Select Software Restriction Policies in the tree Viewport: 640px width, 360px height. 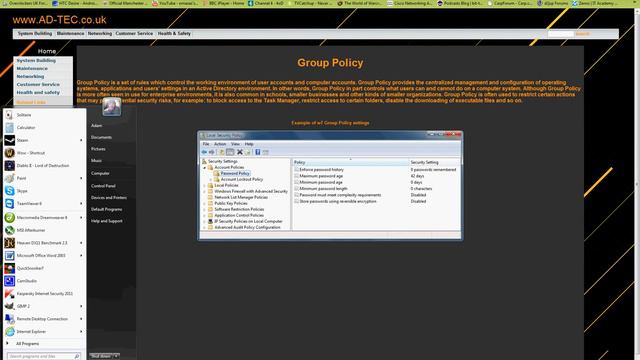[239, 209]
